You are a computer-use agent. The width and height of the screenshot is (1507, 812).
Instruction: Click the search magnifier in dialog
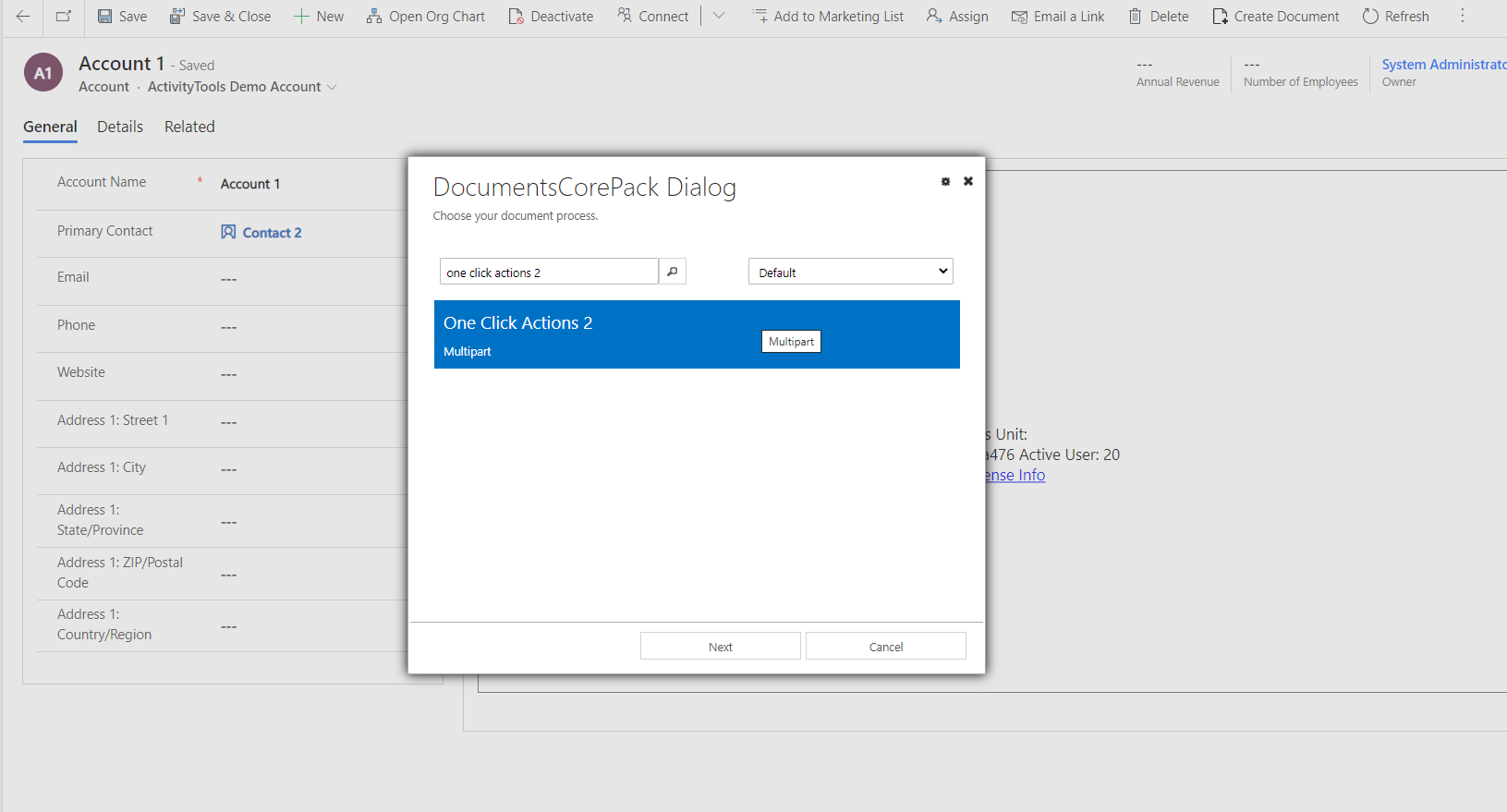click(x=673, y=272)
